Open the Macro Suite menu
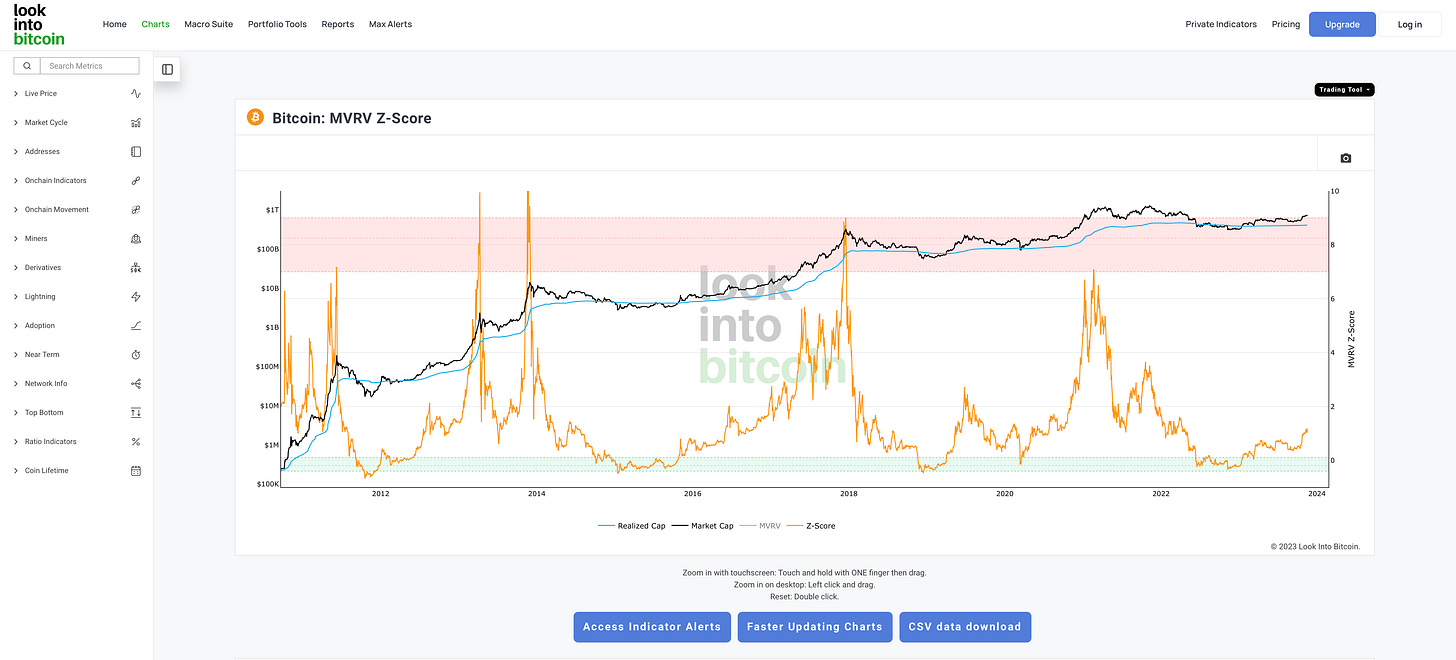This screenshot has width=1456, height=660. coord(209,24)
